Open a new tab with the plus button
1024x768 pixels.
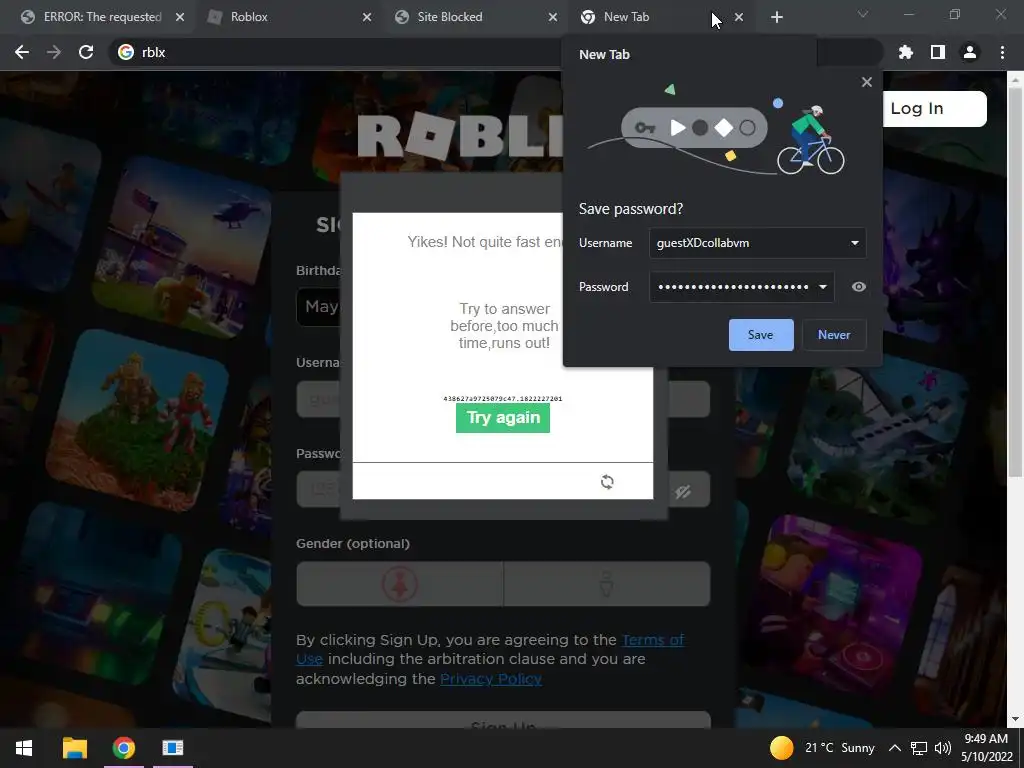(x=776, y=17)
